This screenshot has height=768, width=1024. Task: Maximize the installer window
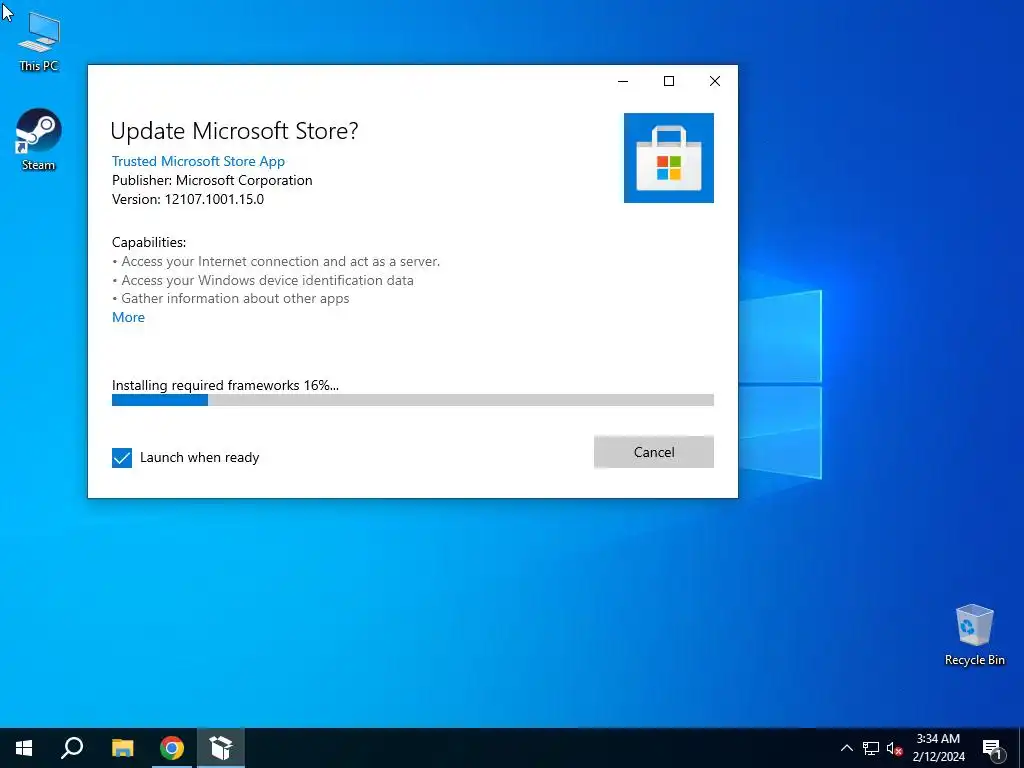669,81
